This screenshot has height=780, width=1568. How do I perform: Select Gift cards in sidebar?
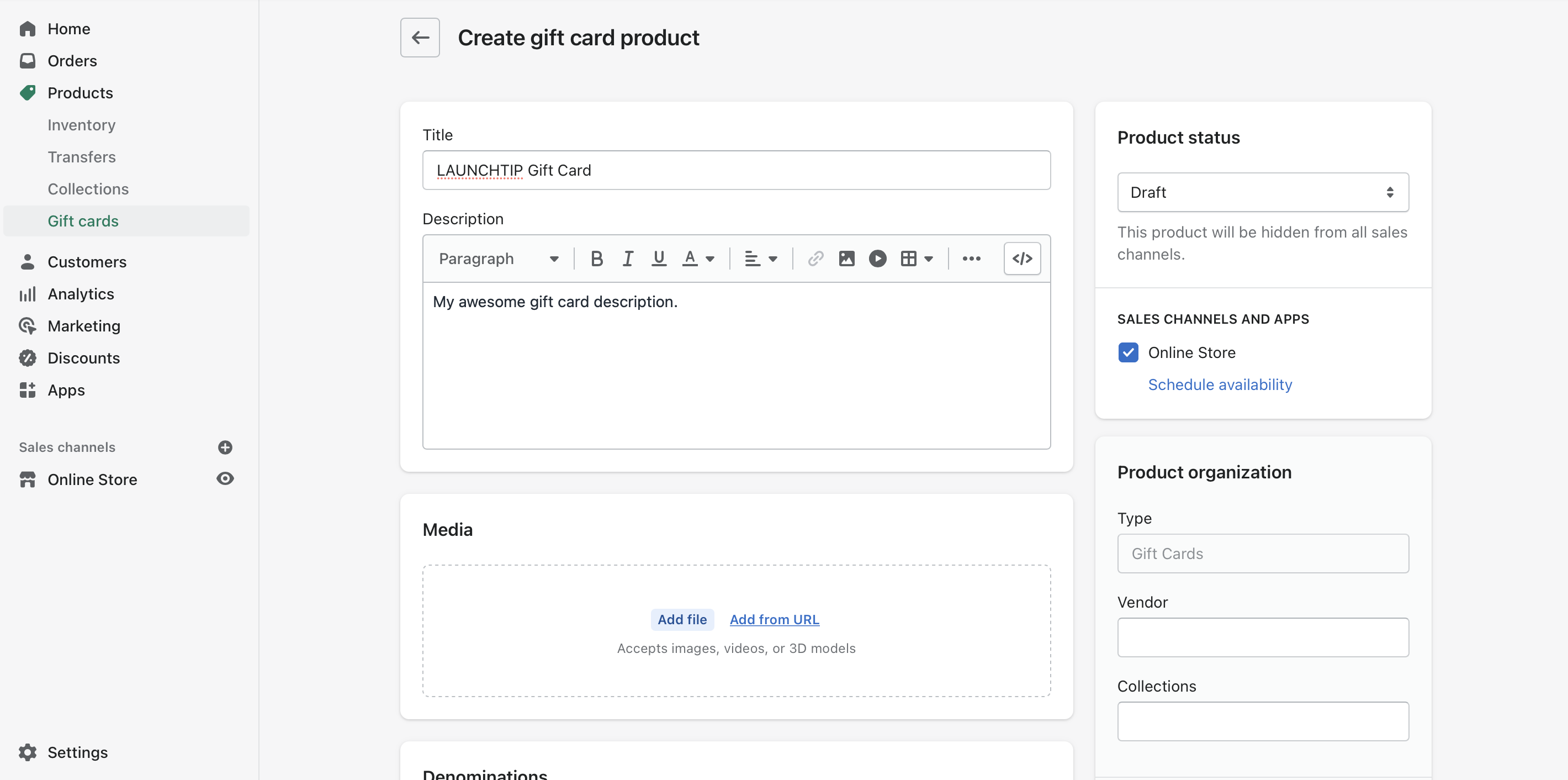tap(126, 221)
